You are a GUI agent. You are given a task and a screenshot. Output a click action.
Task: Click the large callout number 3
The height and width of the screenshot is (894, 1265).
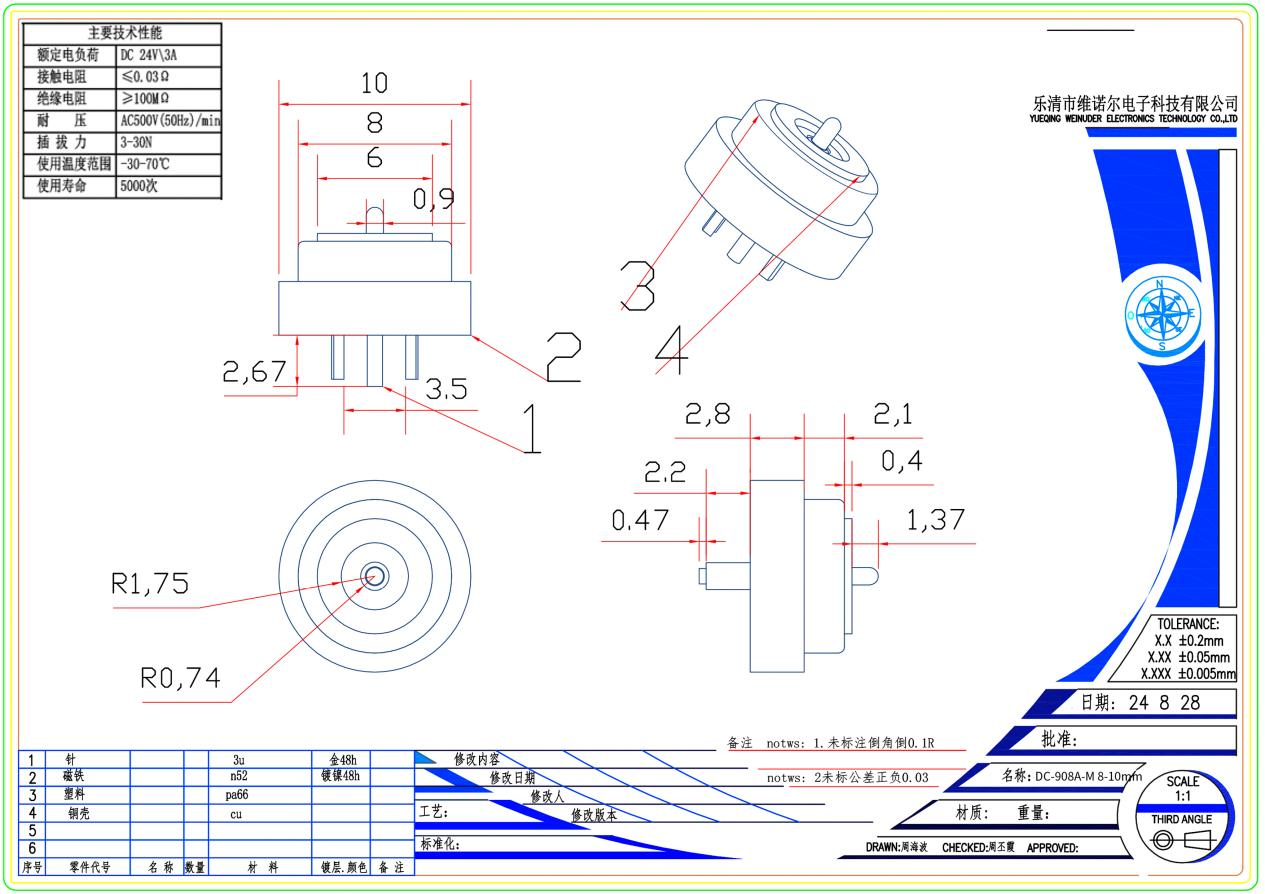click(637, 284)
